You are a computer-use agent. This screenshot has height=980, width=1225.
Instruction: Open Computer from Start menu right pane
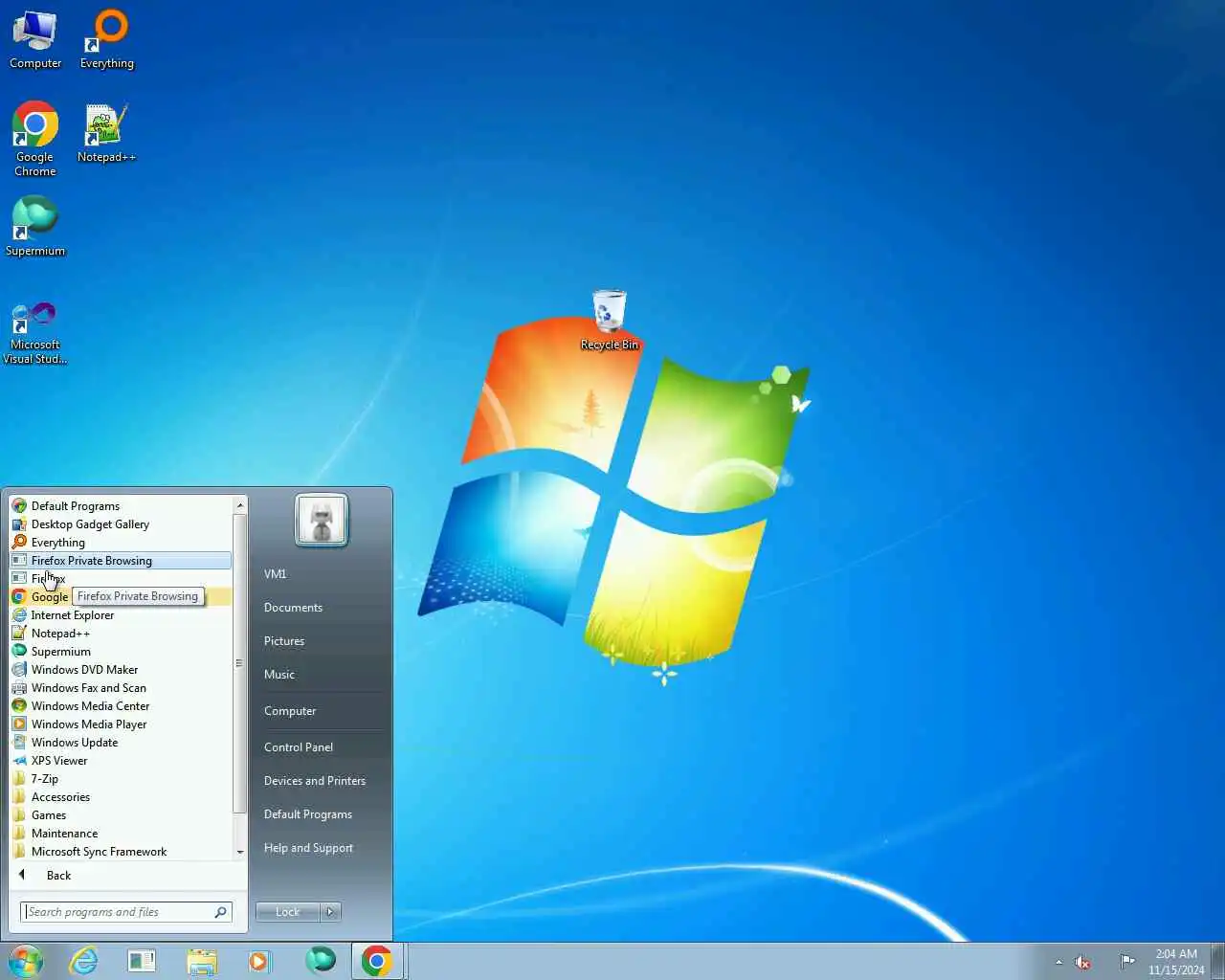322,711
